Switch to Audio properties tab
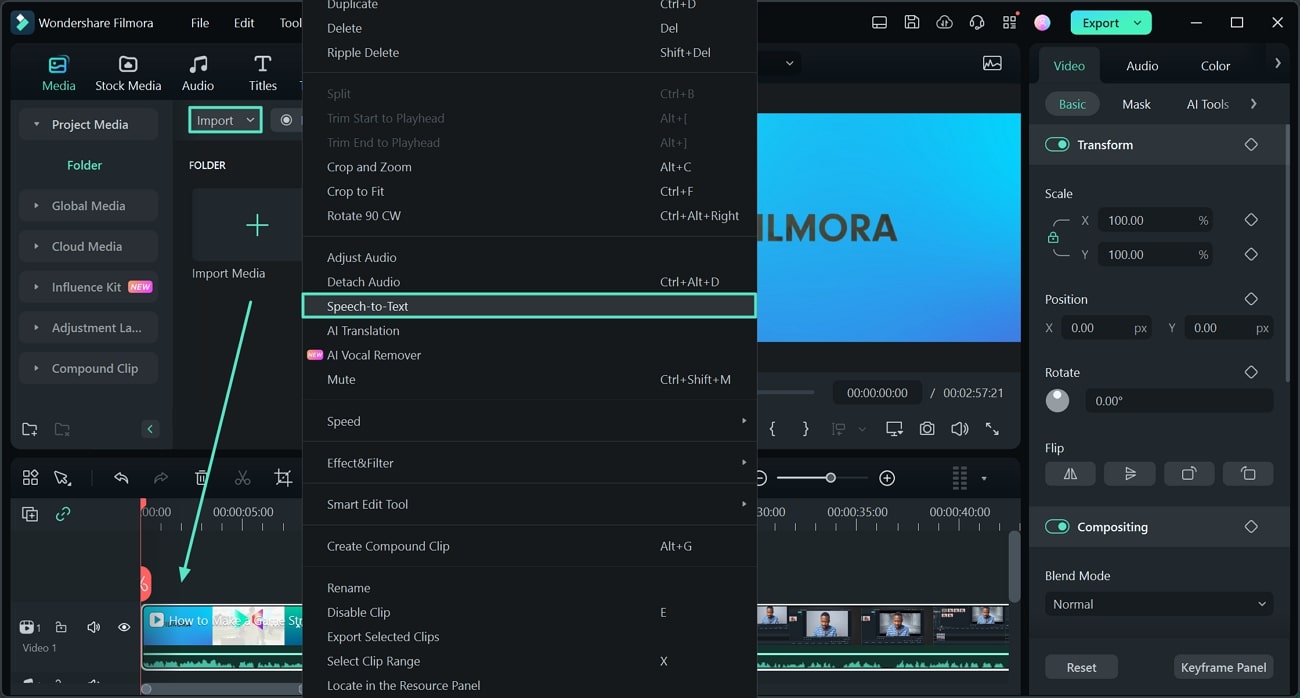 click(1142, 66)
